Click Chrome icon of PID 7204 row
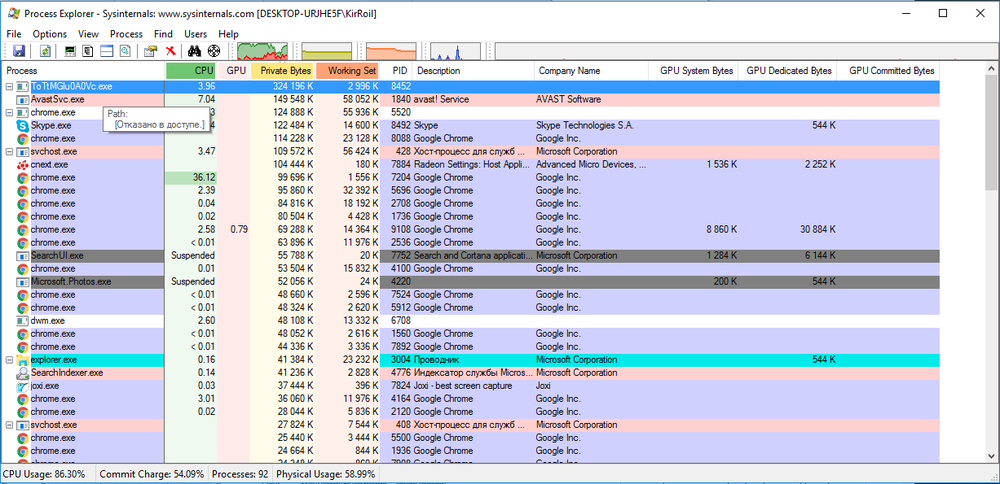The width and height of the screenshot is (1000, 484). pos(22,177)
